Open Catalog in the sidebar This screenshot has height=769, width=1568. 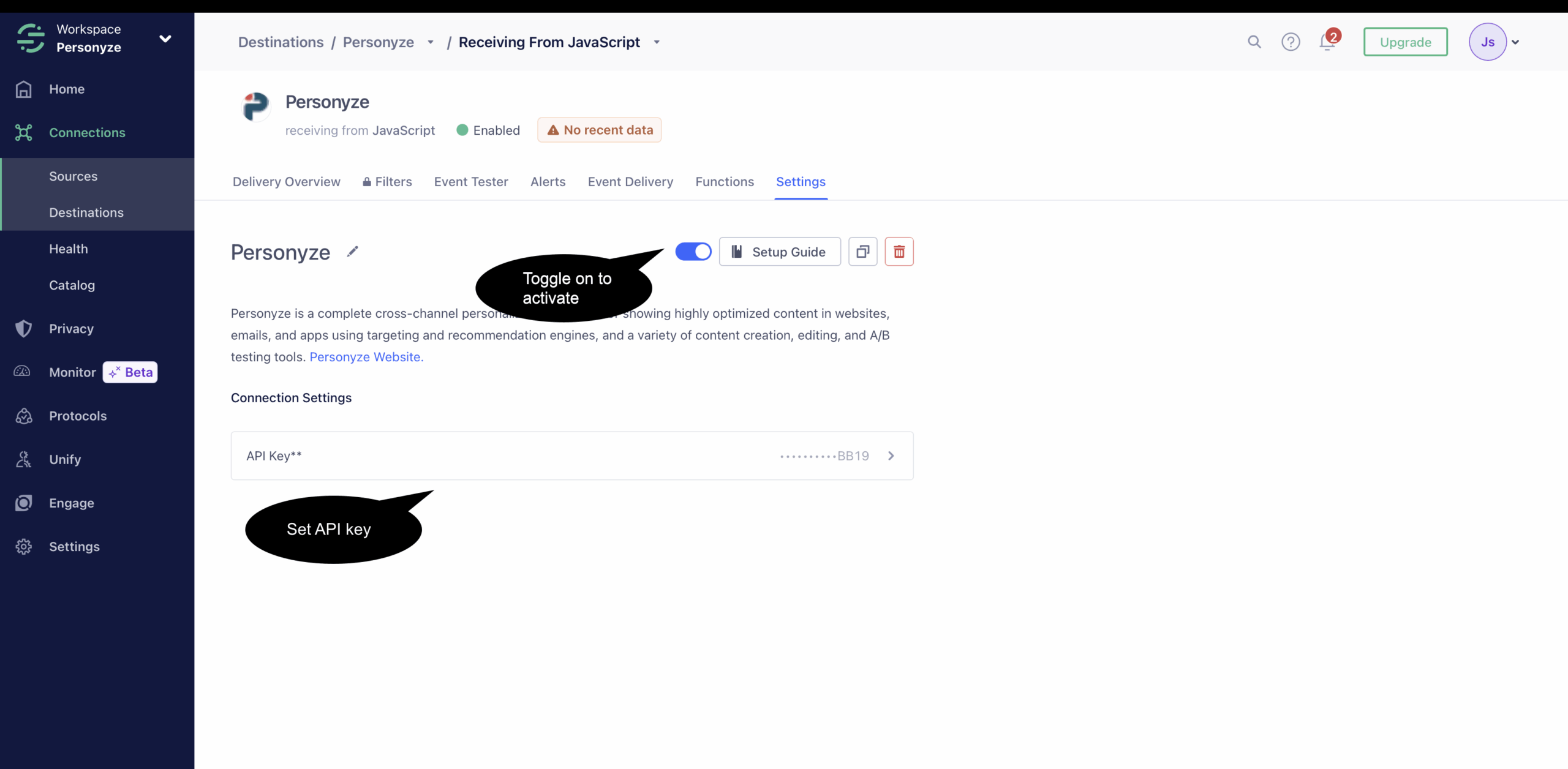point(72,285)
